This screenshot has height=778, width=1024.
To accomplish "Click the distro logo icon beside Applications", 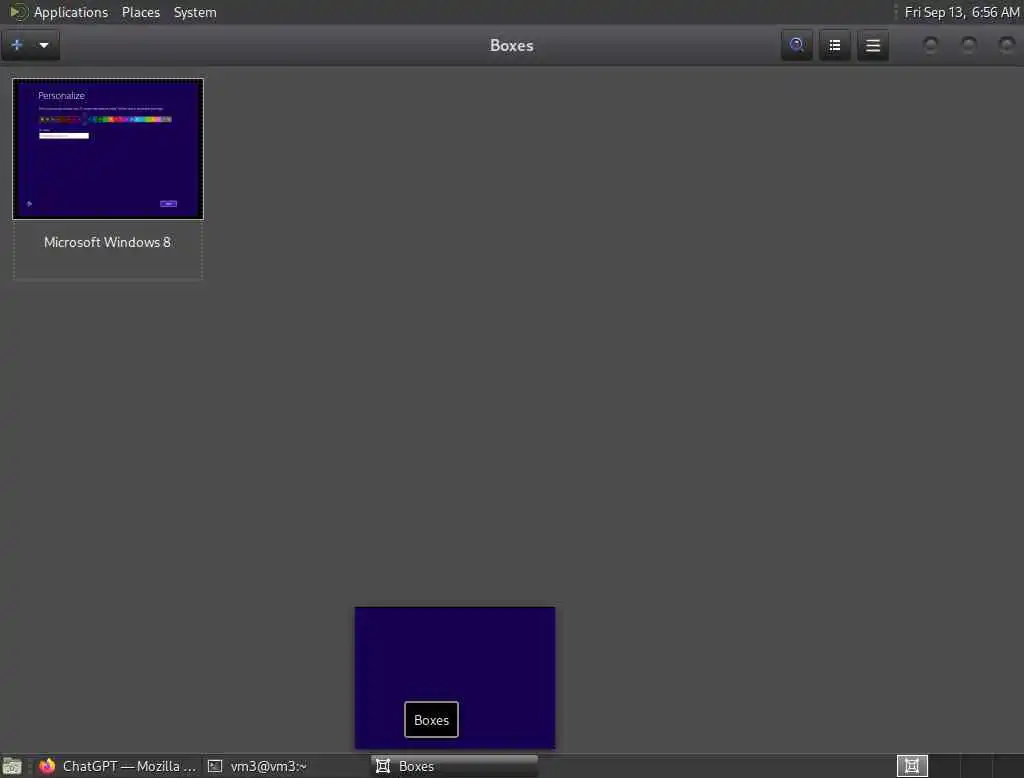I will pos(18,12).
